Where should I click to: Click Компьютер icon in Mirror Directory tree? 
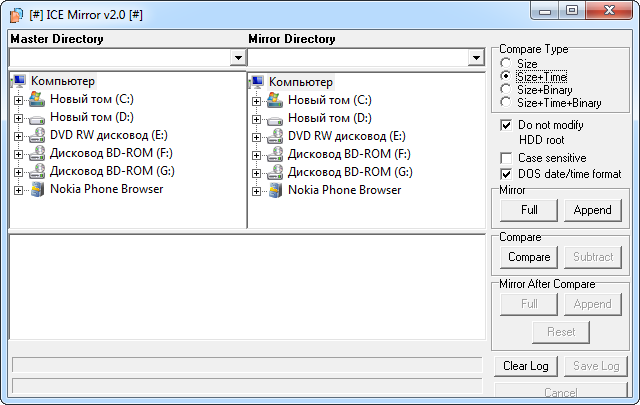click(258, 82)
